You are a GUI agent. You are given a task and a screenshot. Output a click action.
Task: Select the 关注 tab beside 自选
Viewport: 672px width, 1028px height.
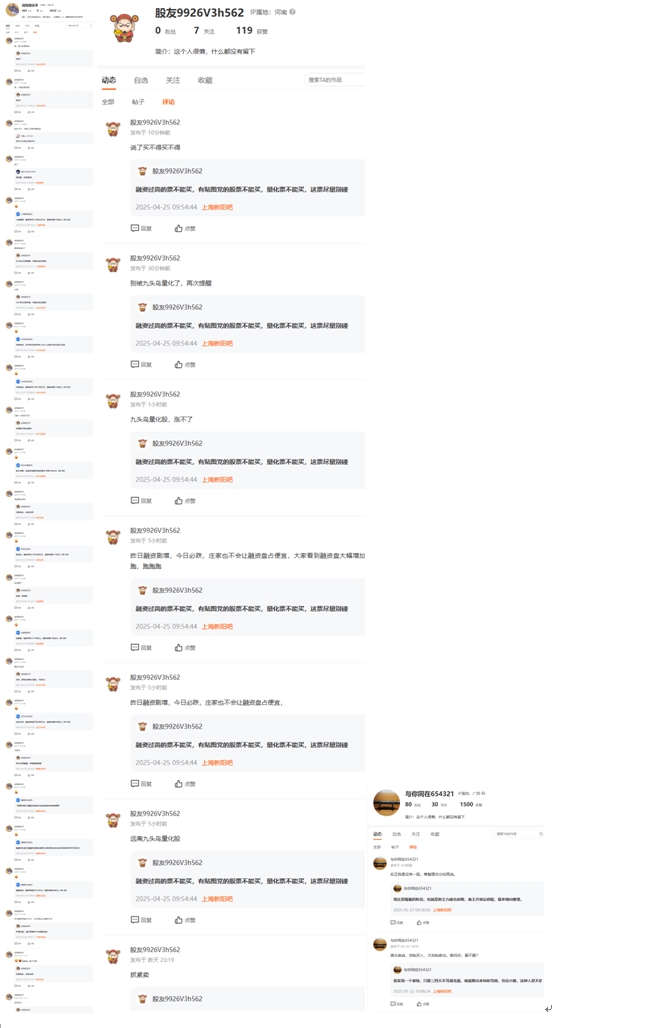pyautogui.click(x=173, y=80)
